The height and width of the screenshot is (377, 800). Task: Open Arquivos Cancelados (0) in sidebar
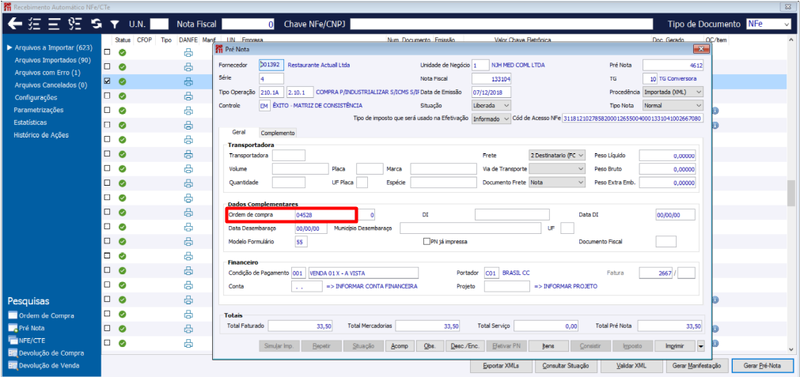51,85
